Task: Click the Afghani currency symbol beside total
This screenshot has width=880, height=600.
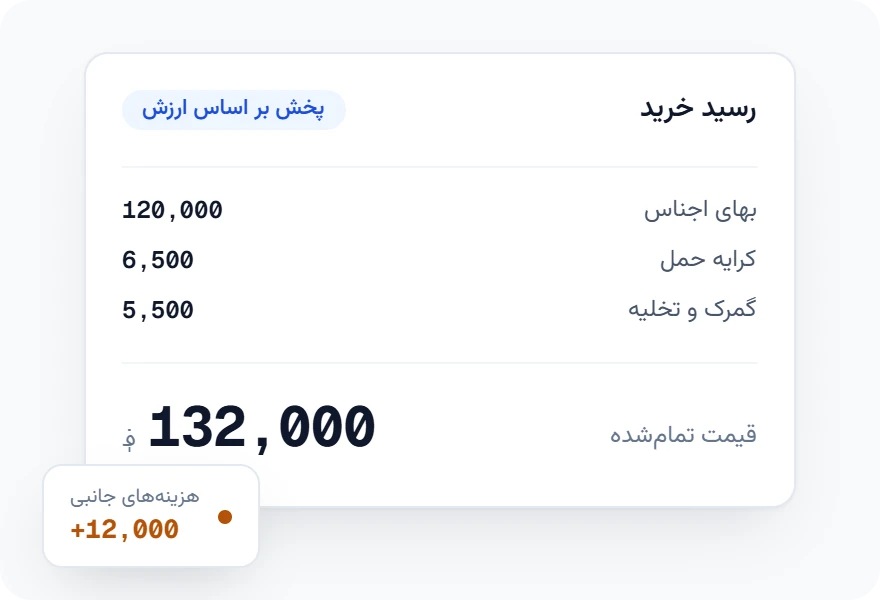Action: [129, 439]
